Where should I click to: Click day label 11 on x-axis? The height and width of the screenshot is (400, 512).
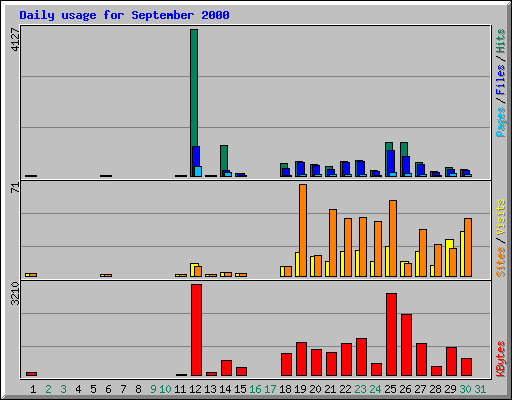[x=180, y=389]
